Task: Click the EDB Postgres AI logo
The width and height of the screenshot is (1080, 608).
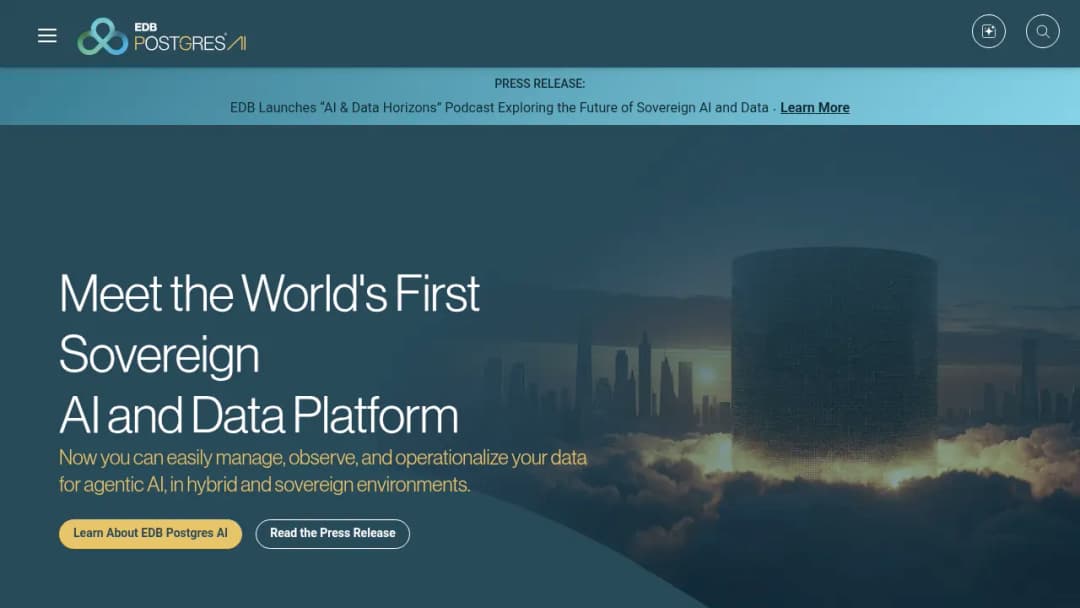Action: (162, 36)
